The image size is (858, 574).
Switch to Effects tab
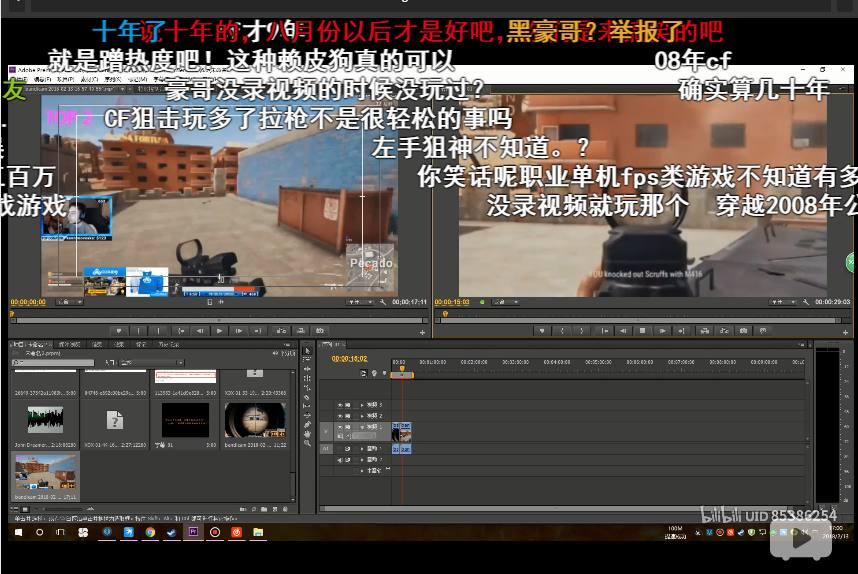point(119,344)
